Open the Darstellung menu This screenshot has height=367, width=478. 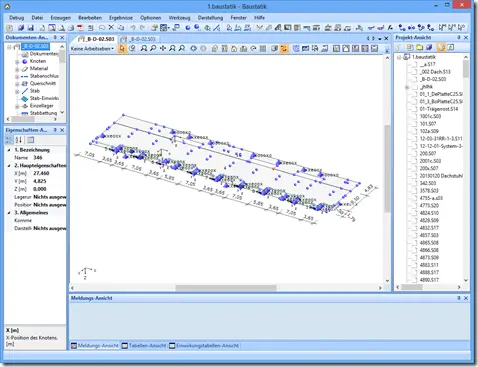tap(210, 18)
